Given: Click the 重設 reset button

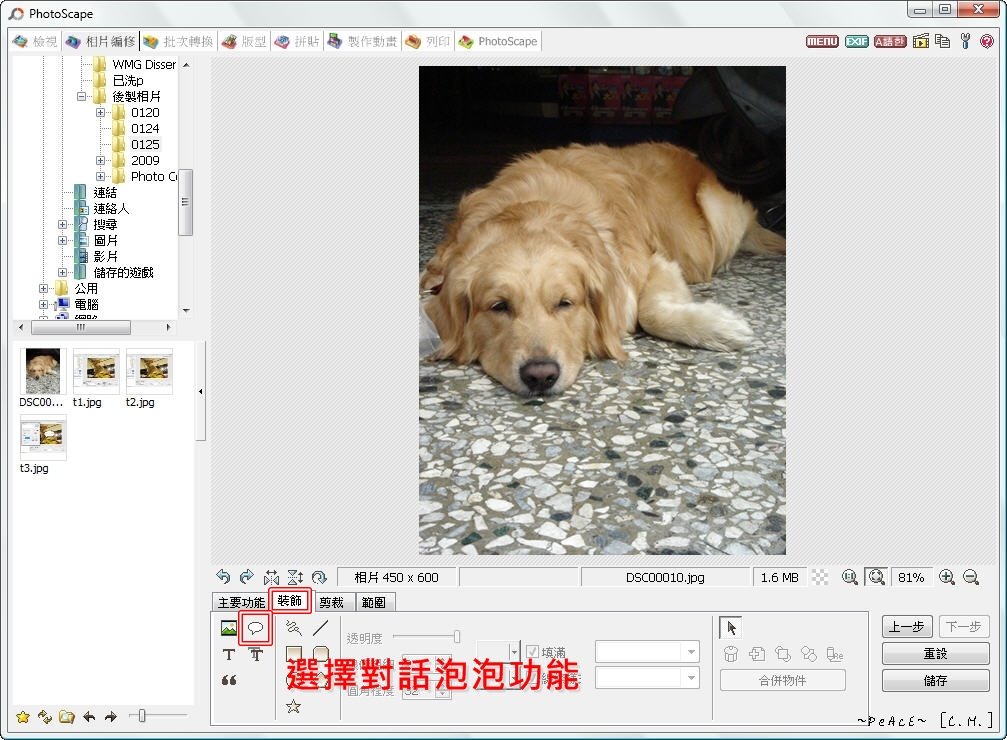Looking at the screenshot, I should point(936,654).
